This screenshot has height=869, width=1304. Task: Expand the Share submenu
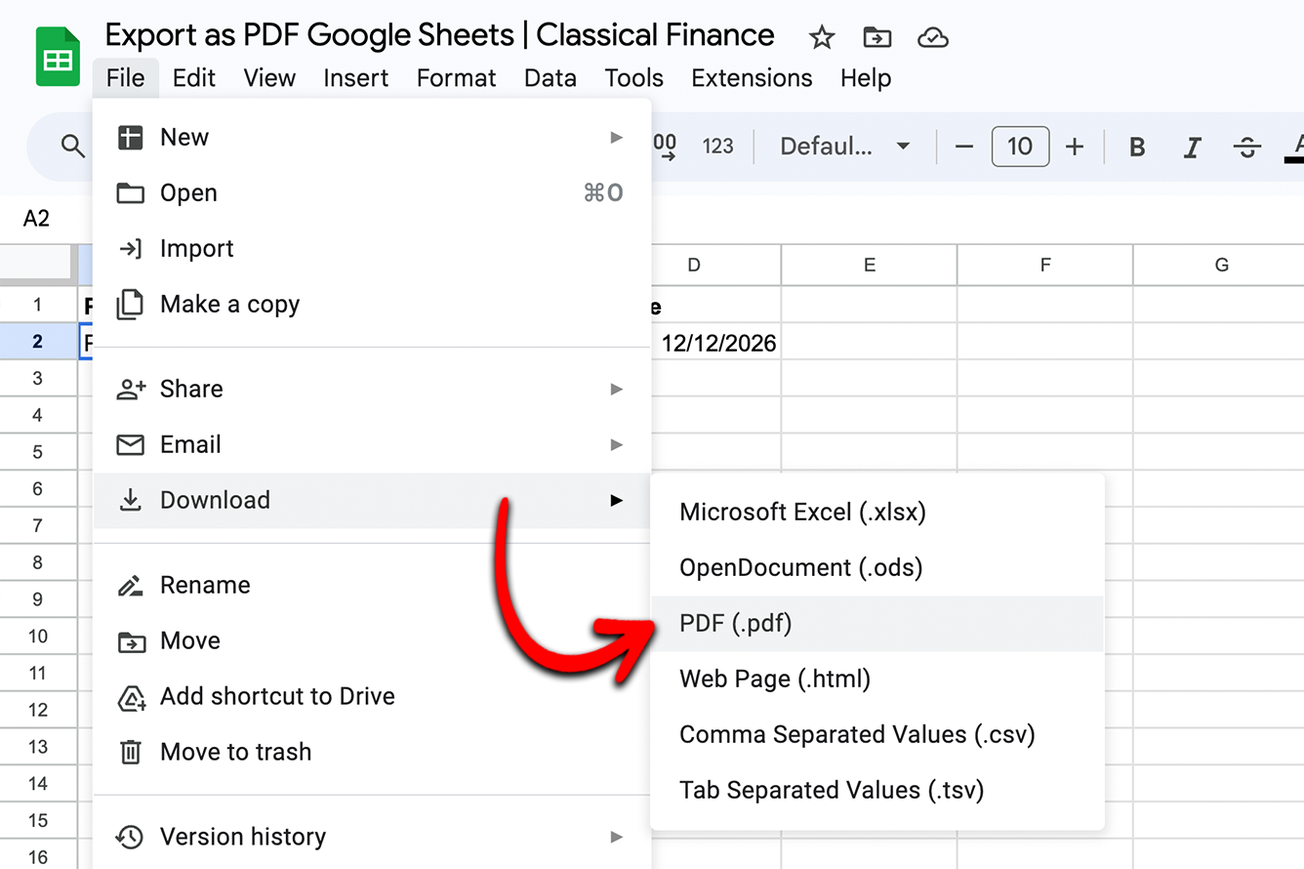(x=190, y=389)
